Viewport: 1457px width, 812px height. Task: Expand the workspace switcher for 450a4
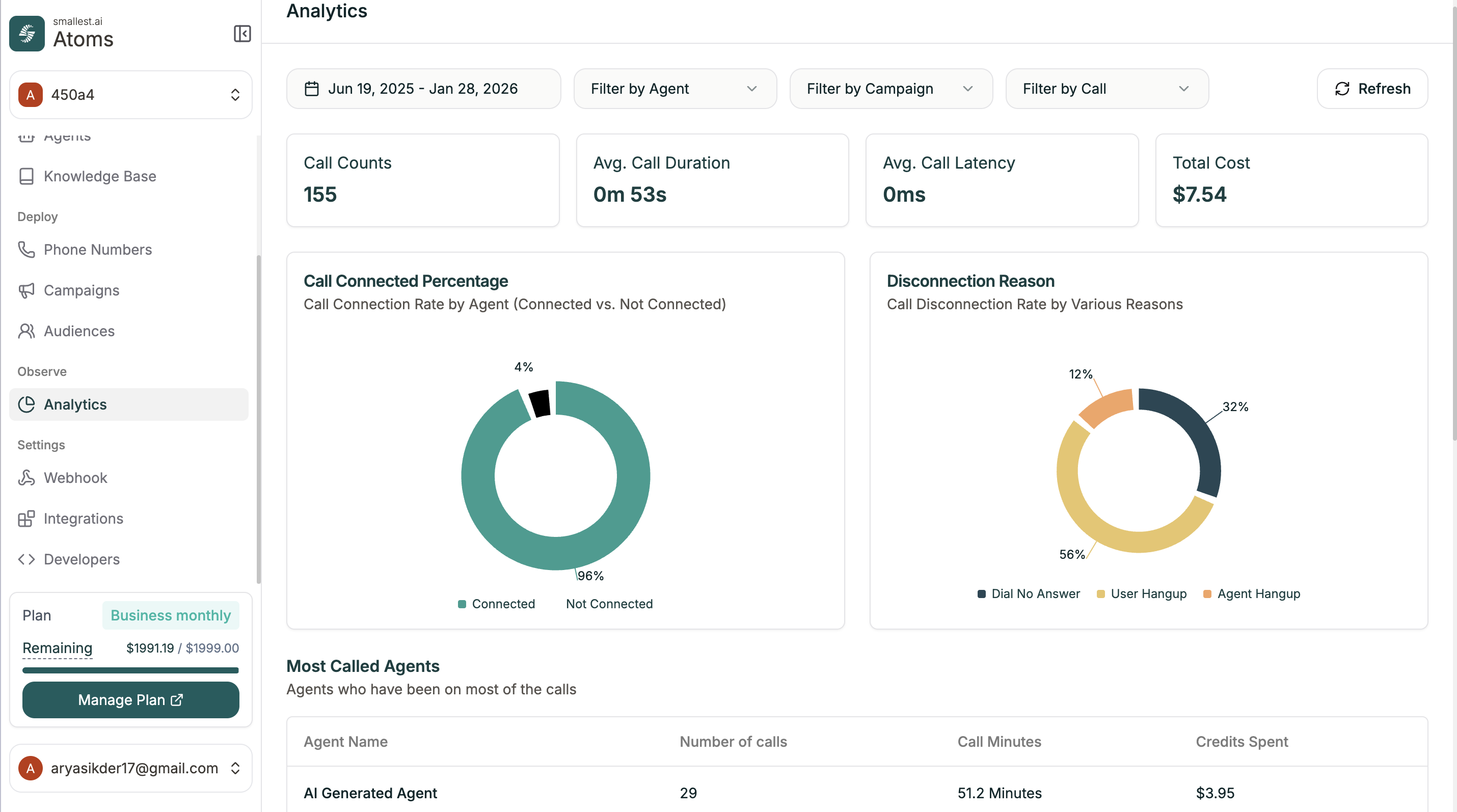[234, 94]
